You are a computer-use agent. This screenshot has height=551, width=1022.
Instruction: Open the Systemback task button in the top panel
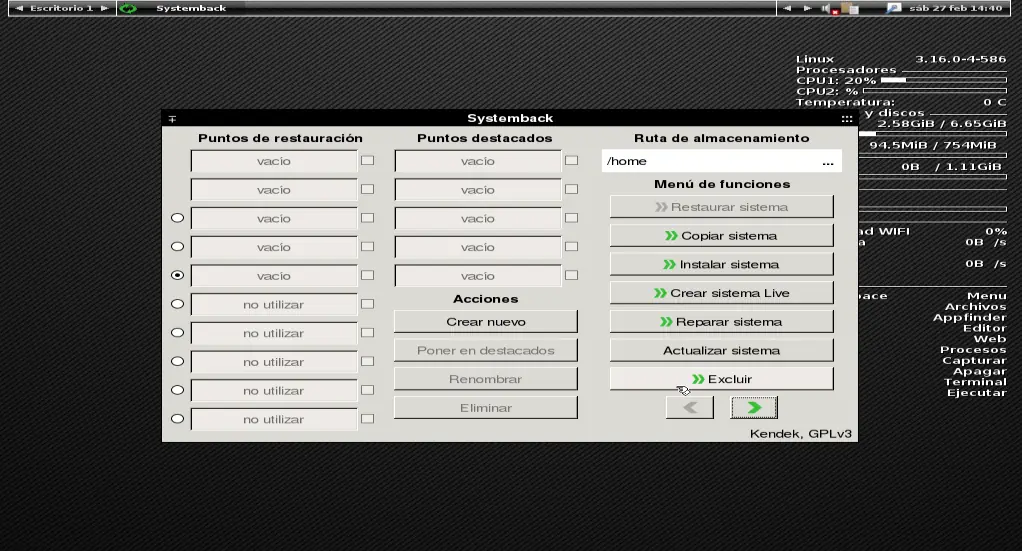coord(191,8)
